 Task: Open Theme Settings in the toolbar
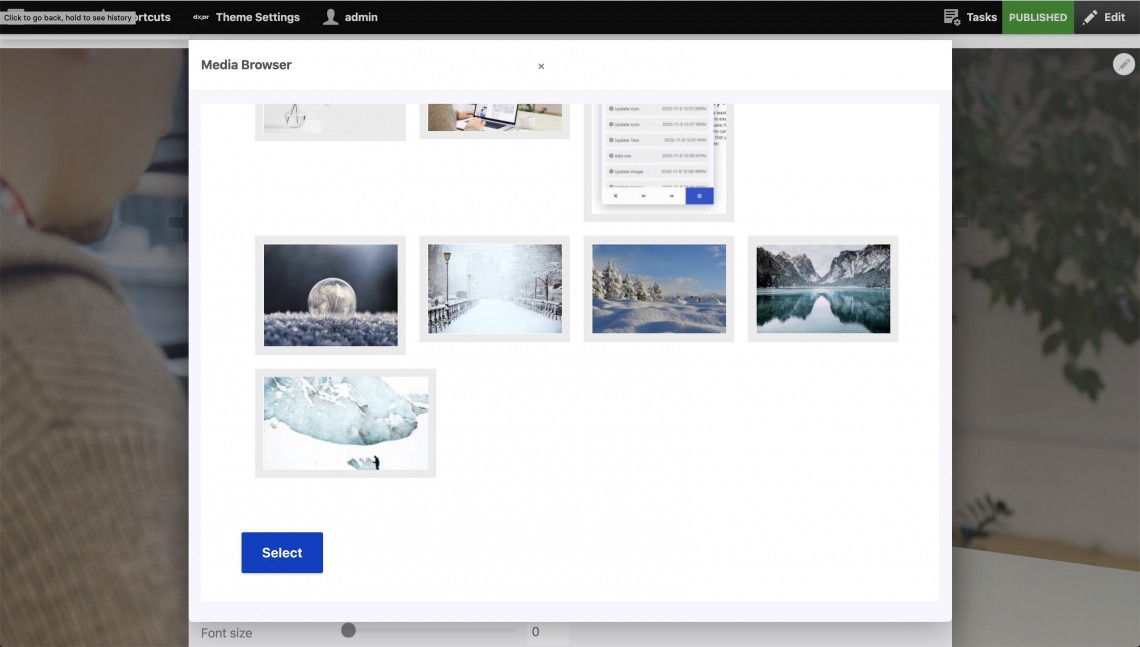[246, 17]
